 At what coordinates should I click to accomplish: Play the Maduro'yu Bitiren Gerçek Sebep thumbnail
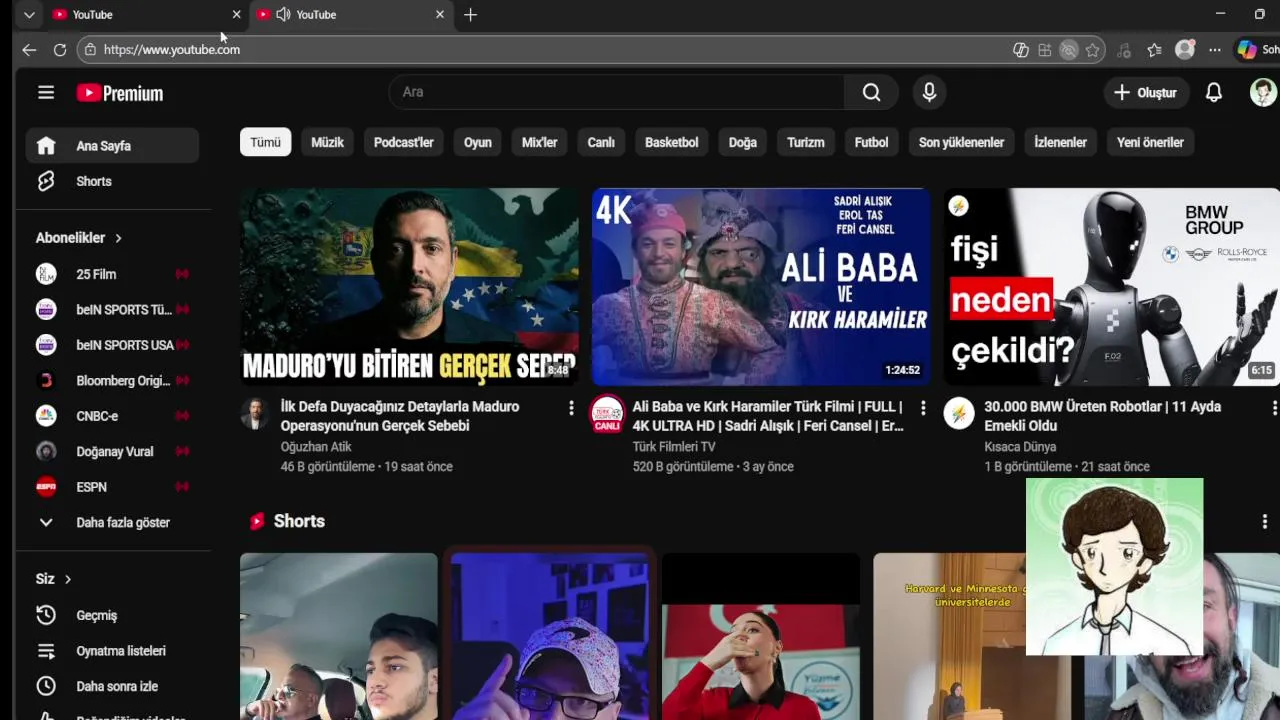pyautogui.click(x=409, y=287)
